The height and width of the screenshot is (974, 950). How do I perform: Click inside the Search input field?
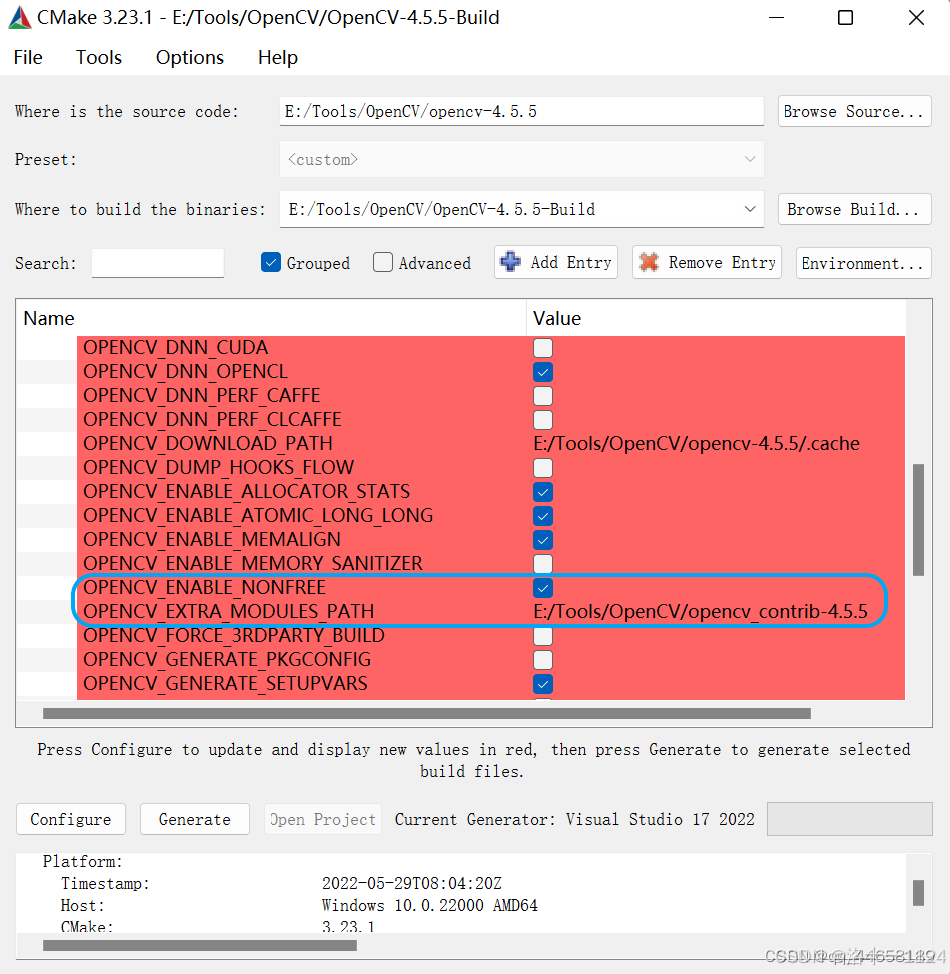coord(156,262)
